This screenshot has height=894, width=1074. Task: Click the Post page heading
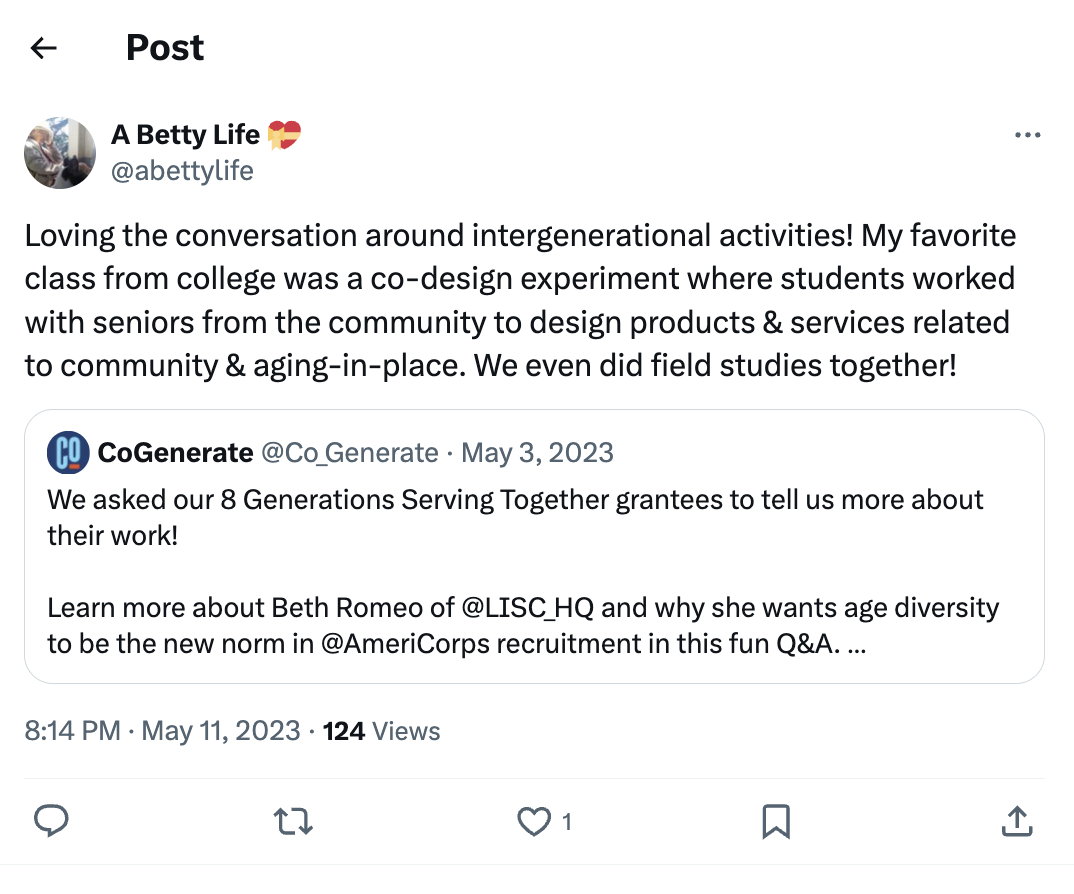(x=165, y=48)
